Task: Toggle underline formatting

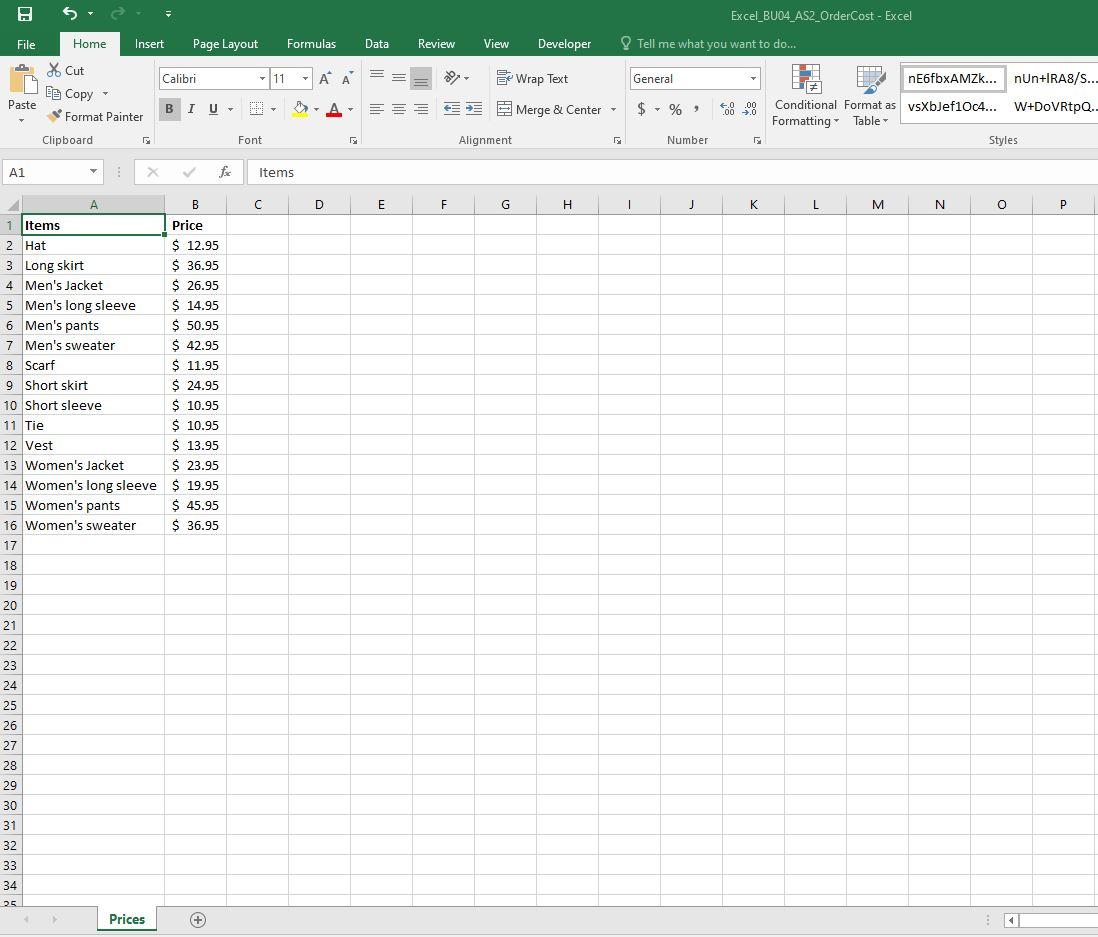Action: coord(211,109)
